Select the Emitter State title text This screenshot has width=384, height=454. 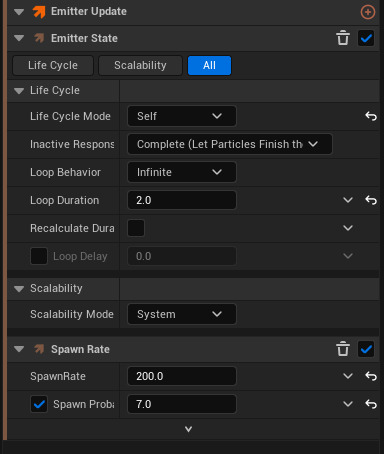pyautogui.click(x=84, y=38)
